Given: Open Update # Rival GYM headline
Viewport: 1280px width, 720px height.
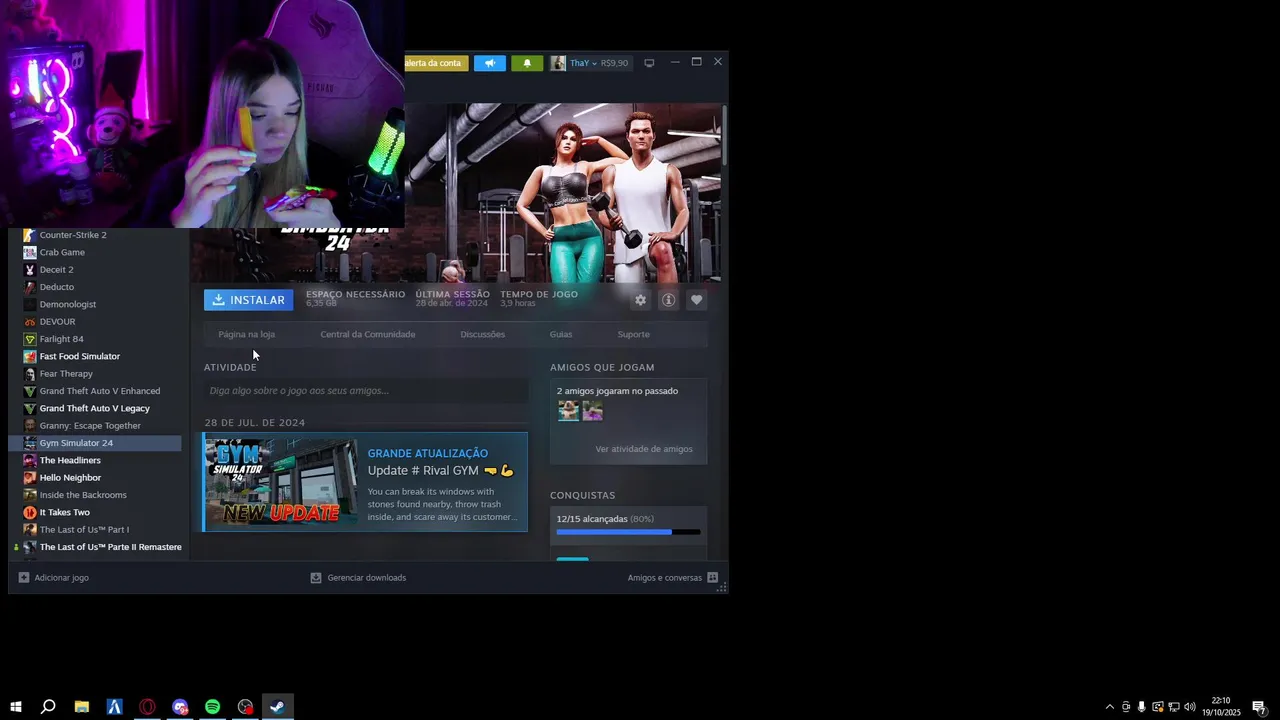Looking at the screenshot, I should coord(440,470).
